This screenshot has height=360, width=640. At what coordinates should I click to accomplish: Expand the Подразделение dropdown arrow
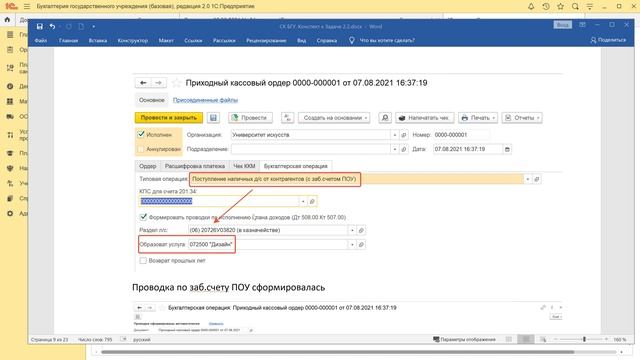click(x=395, y=149)
